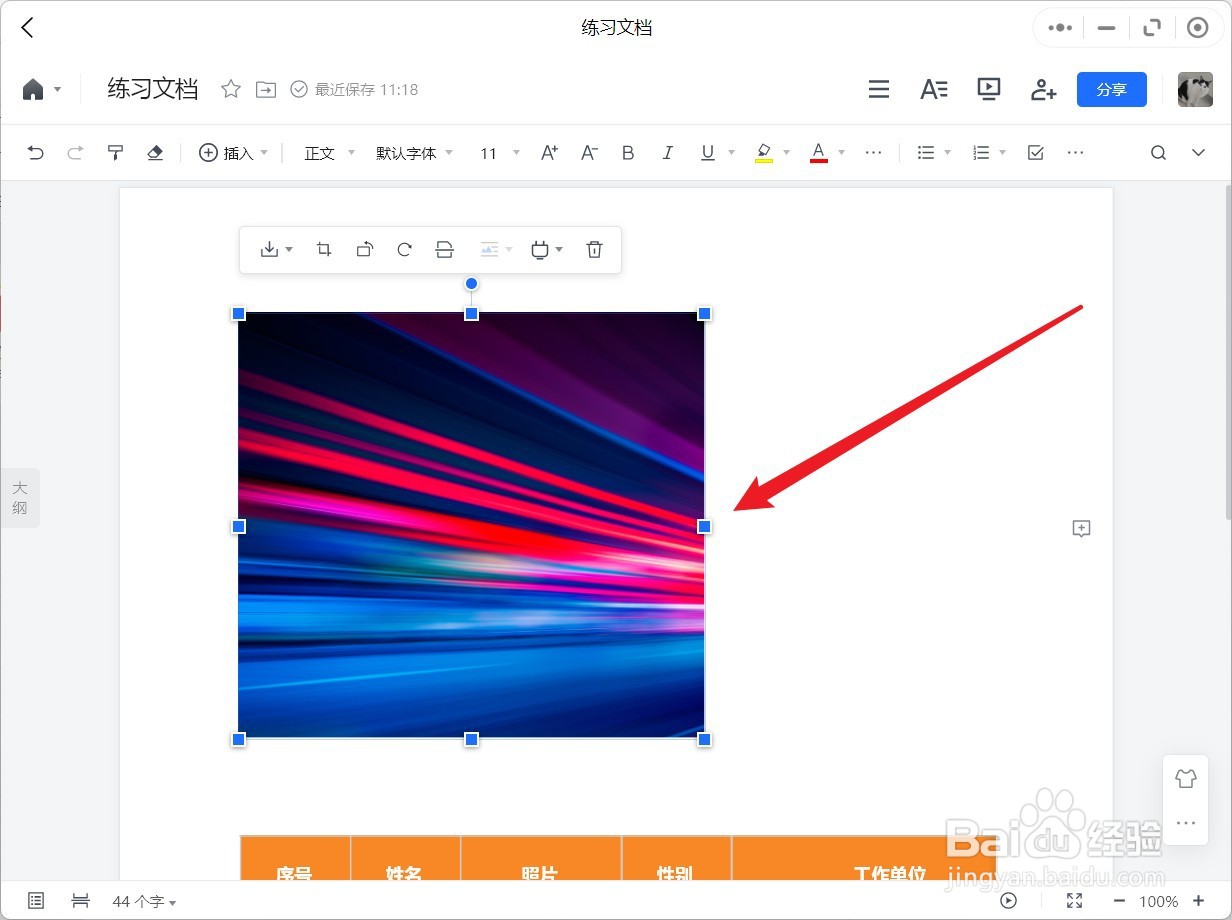The image size is (1232, 920).
Task: Apply italic formatting
Action: click(667, 152)
